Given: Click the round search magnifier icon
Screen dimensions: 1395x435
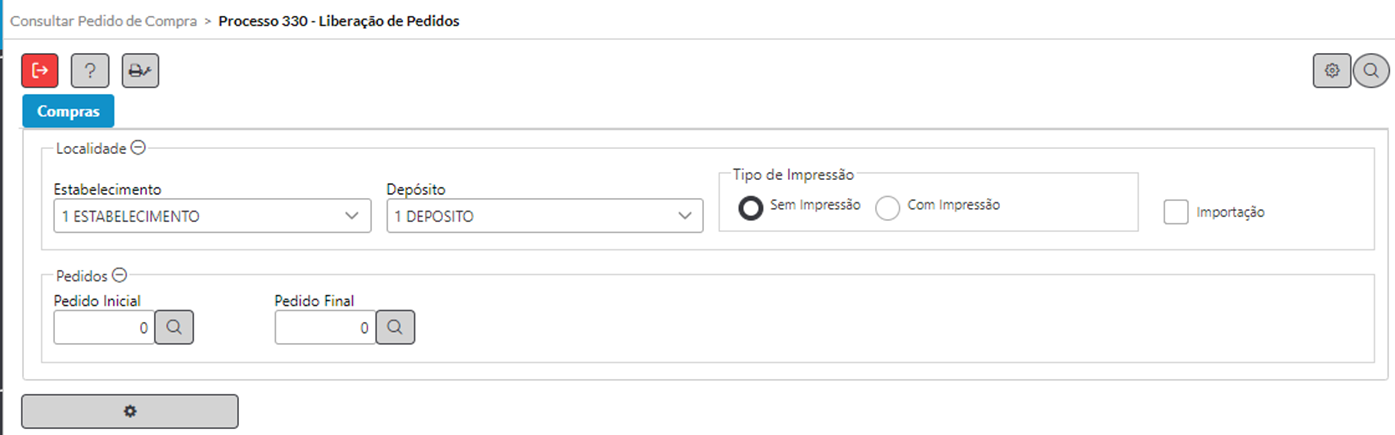Looking at the screenshot, I should coord(1371,71).
